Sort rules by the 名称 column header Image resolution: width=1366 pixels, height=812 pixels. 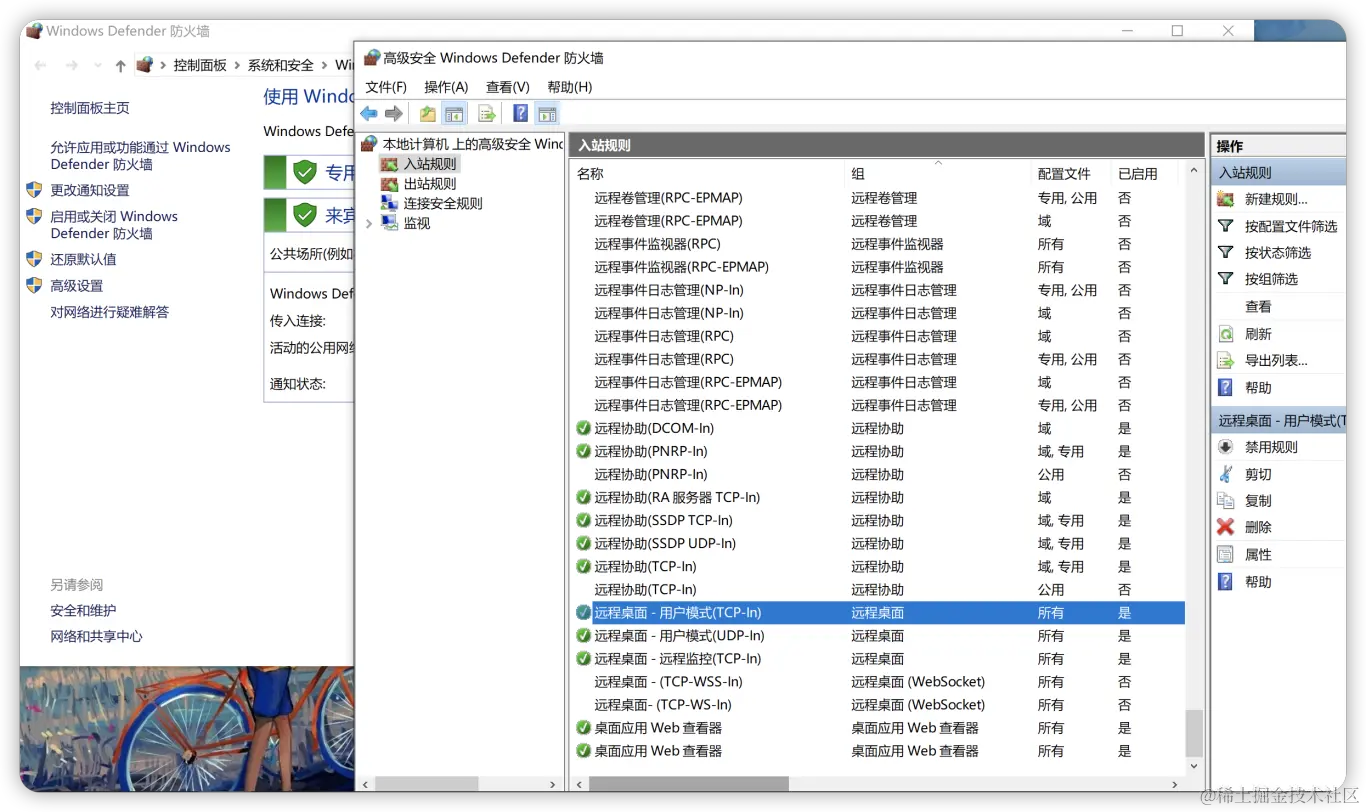coord(708,173)
